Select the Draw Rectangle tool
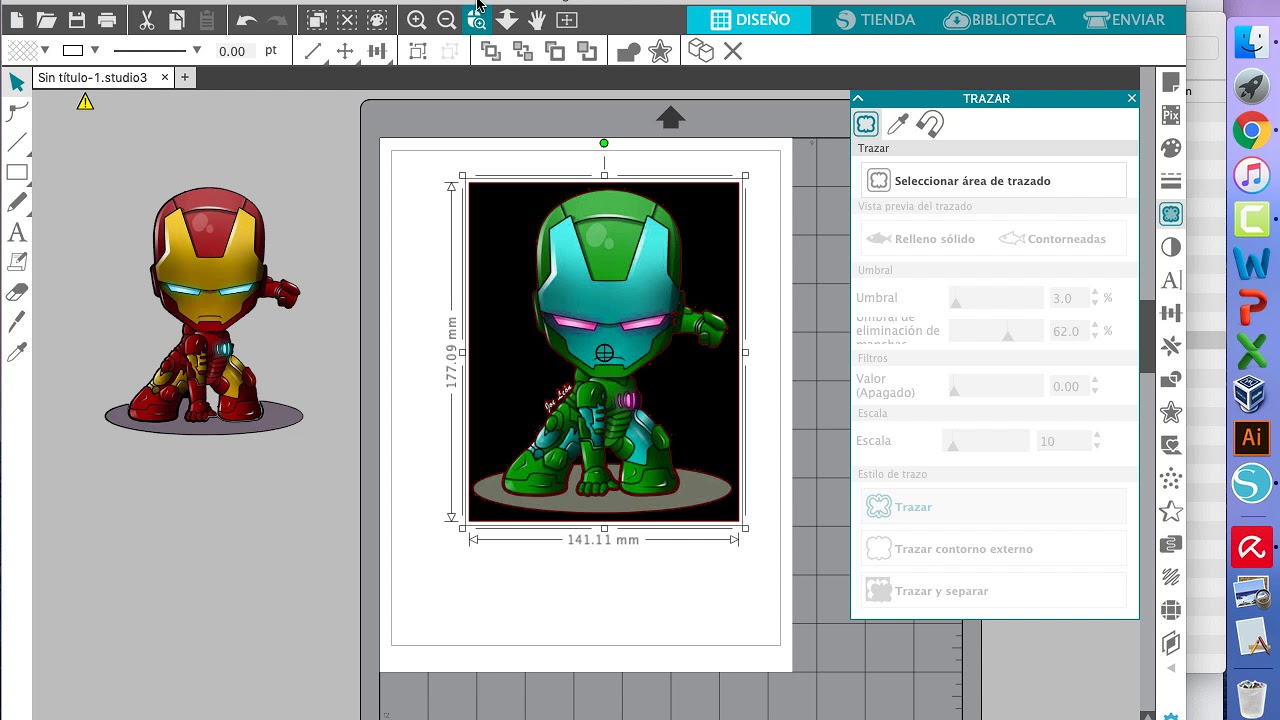Viewport: 1280px width, 720px height. click(x=17, y=172)
